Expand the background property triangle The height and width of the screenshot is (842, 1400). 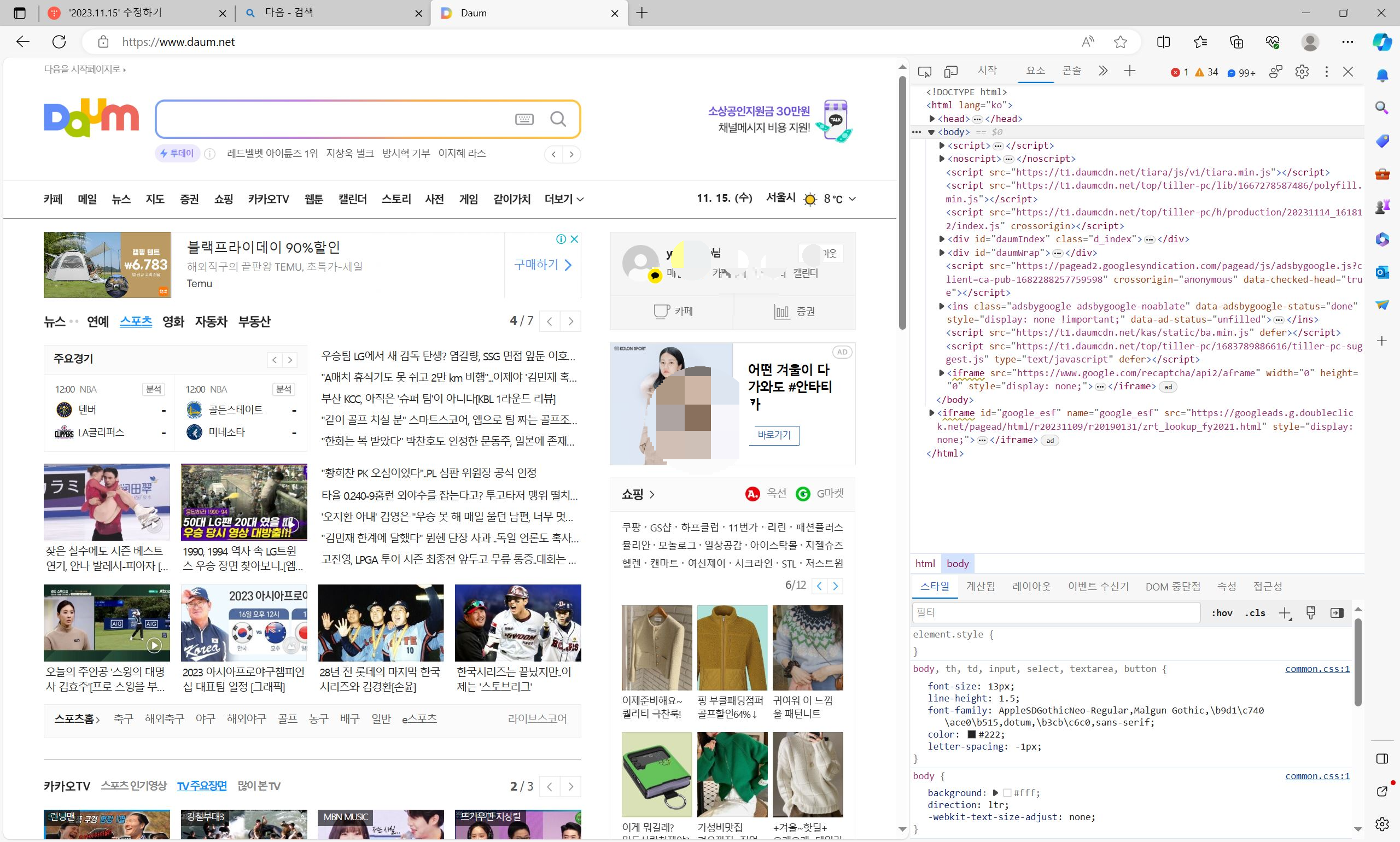995,793
